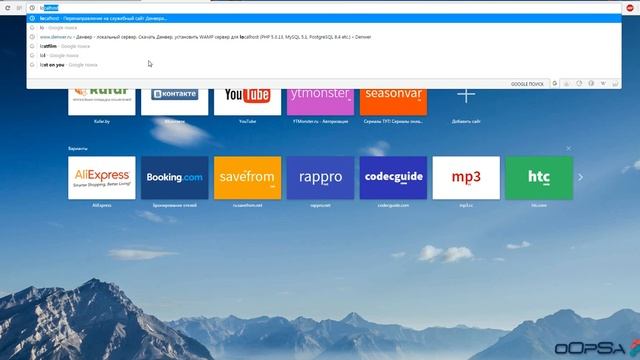
Task: Click the Google Поиск search engine button
Action: 527,84
